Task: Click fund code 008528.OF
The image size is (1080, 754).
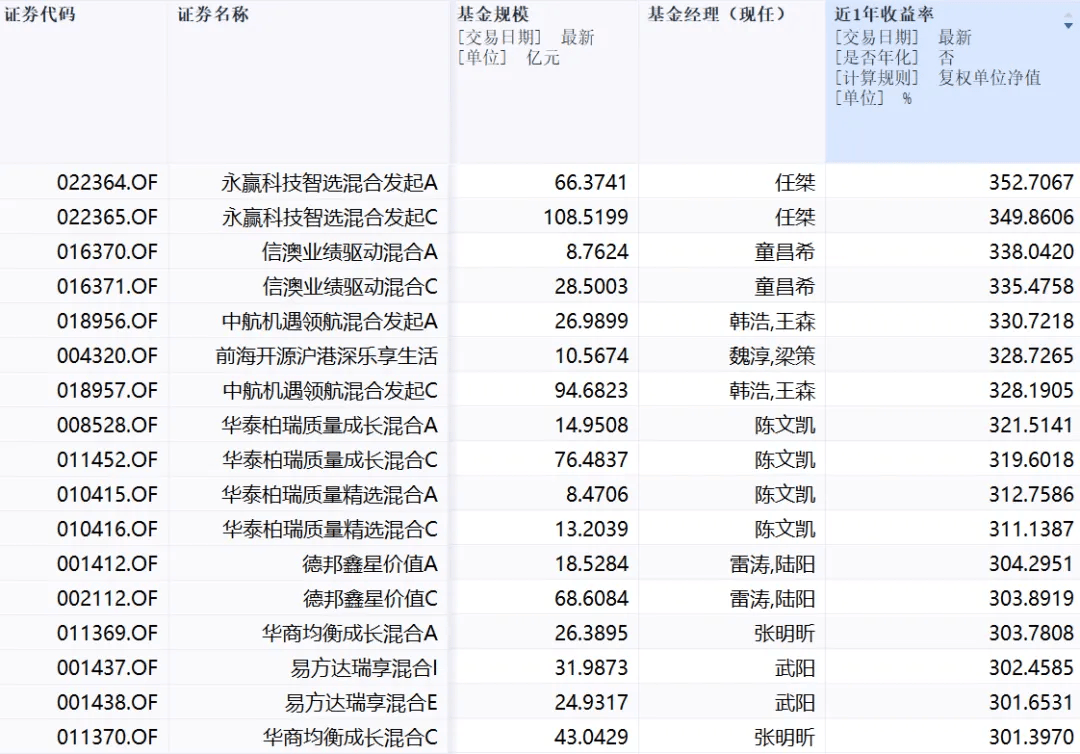Action: point(107,425)
